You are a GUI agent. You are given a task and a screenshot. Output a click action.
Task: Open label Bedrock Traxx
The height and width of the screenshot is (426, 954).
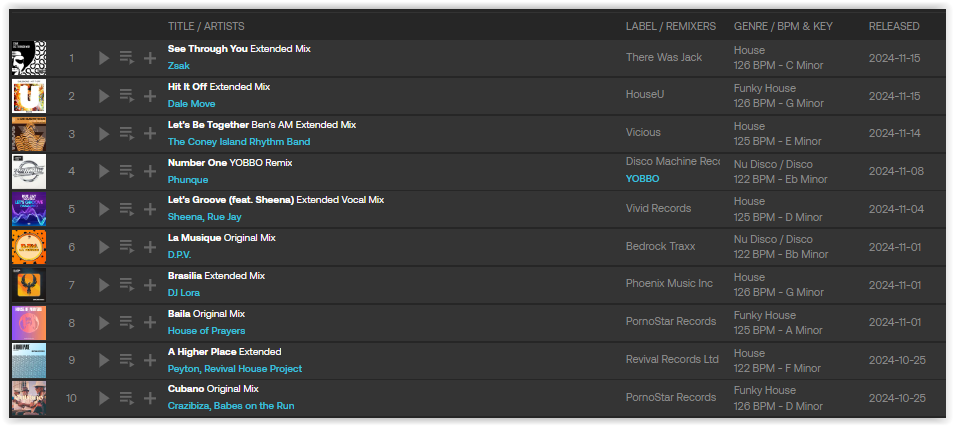tap(661, 246)
